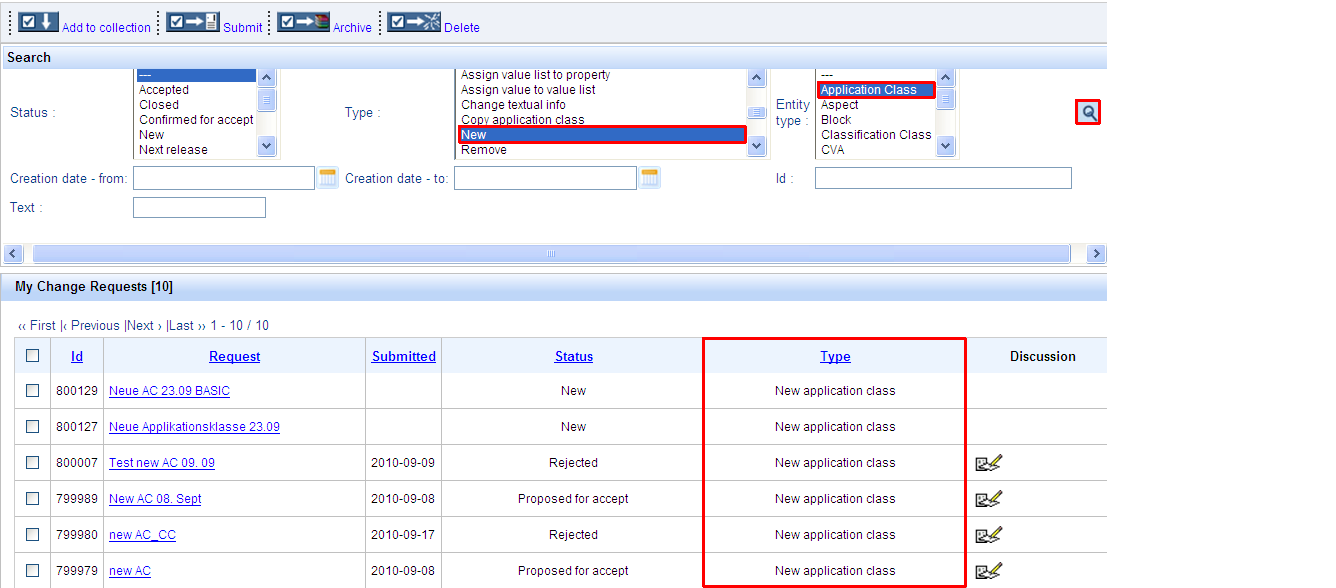The image size is (1336, 588).
Task: Open calendar for Creation date from
Action: tap(328, 178)
